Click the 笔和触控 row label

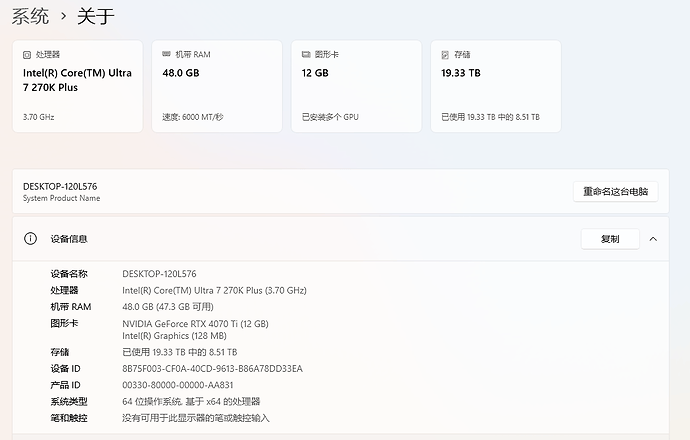[69, 418]
